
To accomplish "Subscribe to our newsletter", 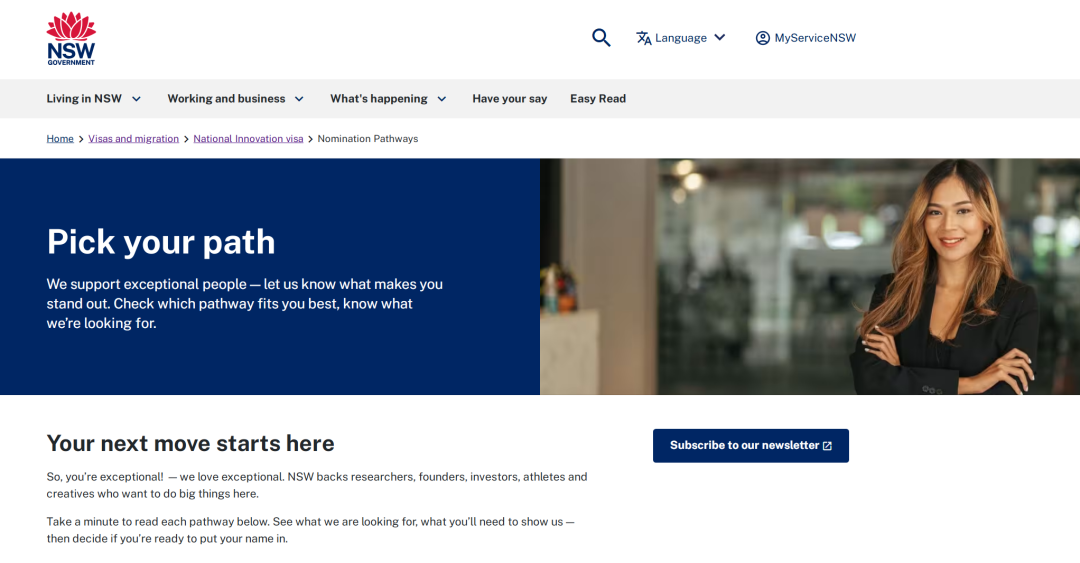I will pos(744,446).
